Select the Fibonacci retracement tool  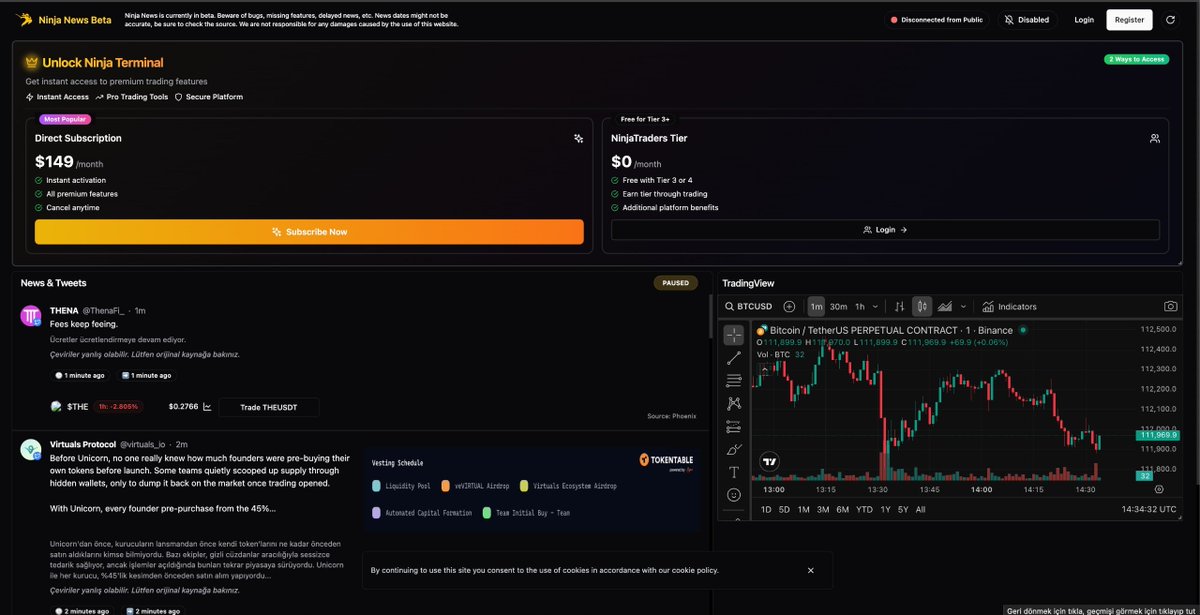click(734, 380)
